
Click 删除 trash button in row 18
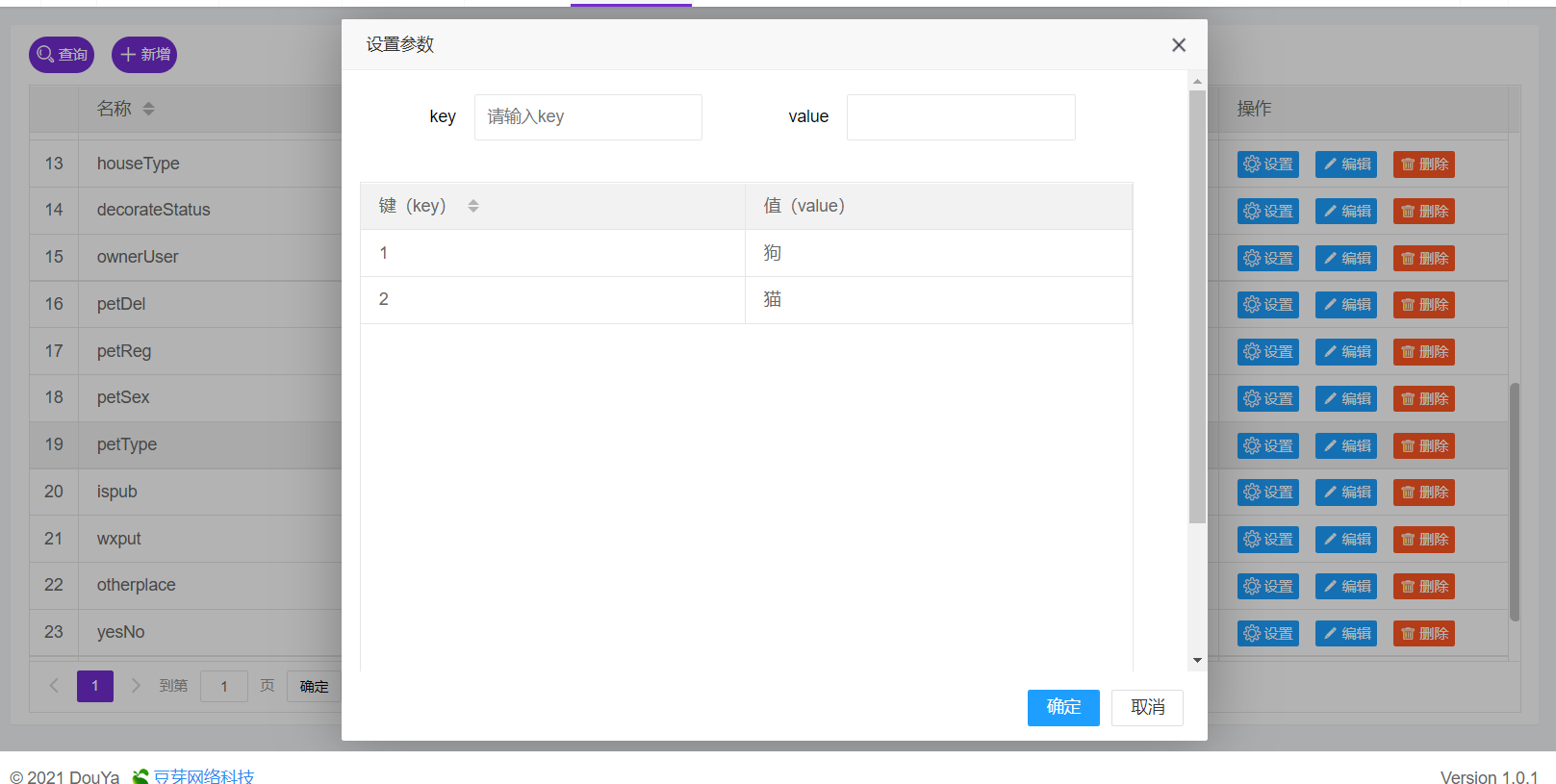point(1424,399)
